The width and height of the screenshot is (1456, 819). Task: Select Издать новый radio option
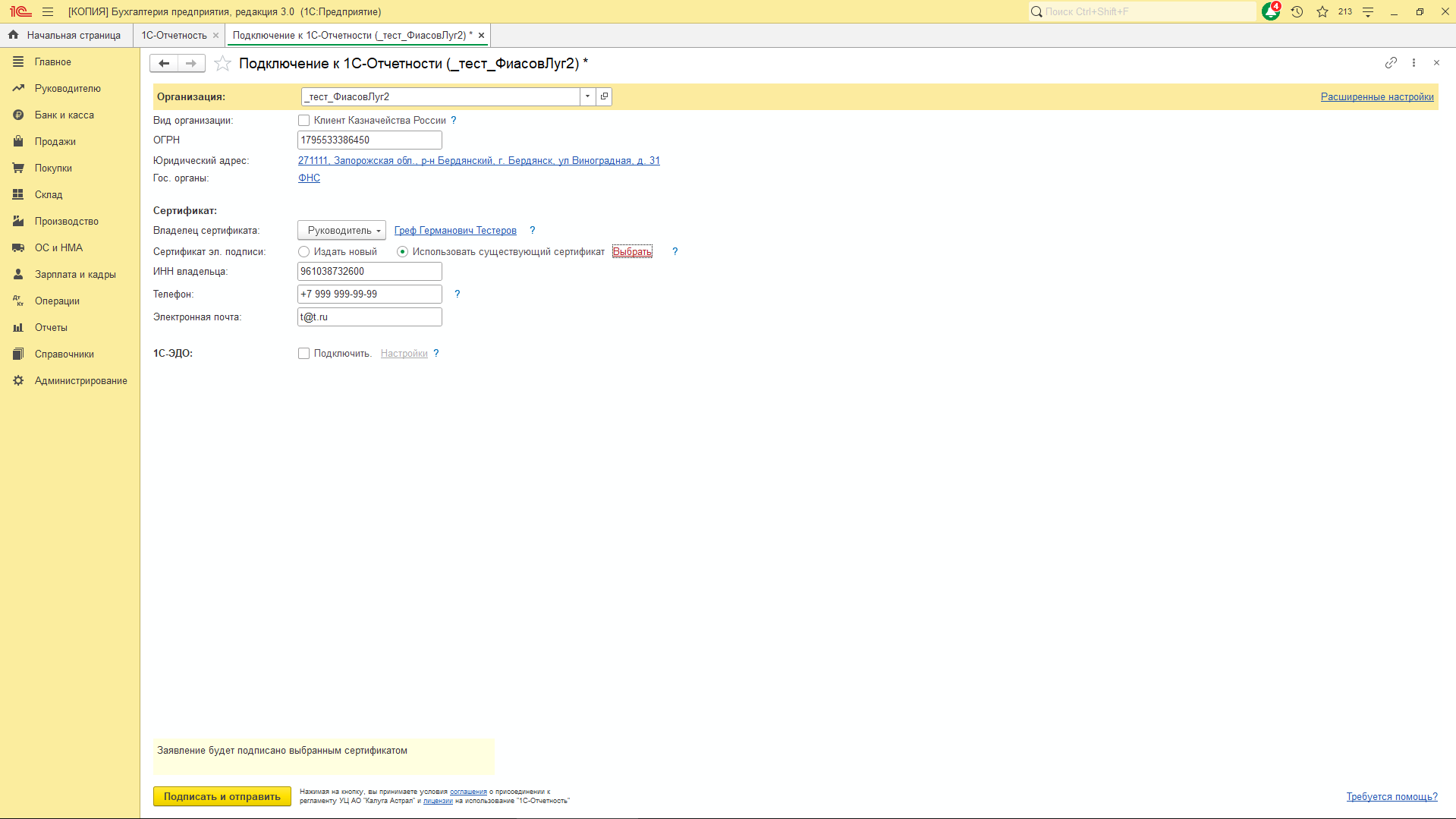pyautogui.click(x=303, y=251)
